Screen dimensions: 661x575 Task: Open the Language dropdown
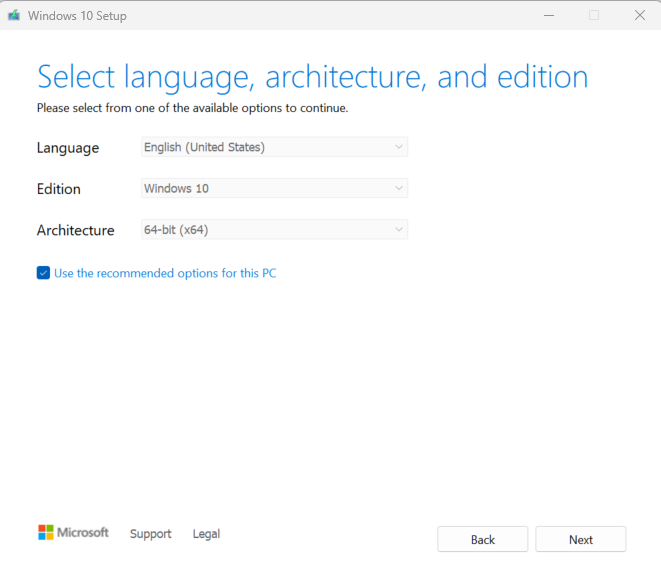pos(274,147)
